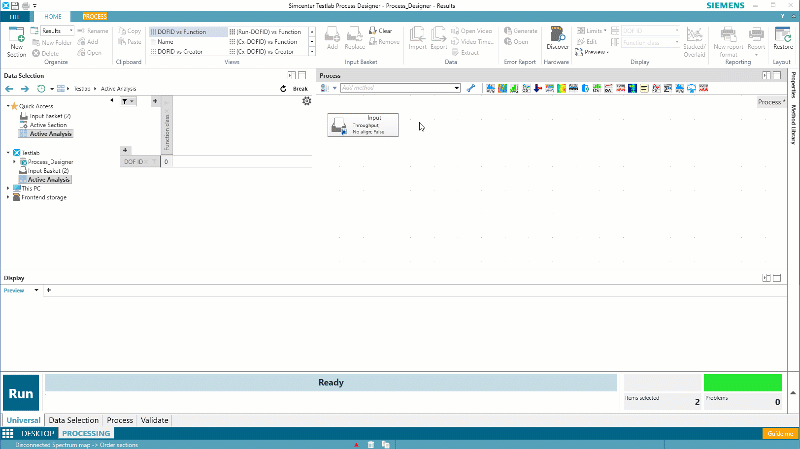Click the Input throughput process block
The image size is (800, 449).
click(x=362, y=124)
